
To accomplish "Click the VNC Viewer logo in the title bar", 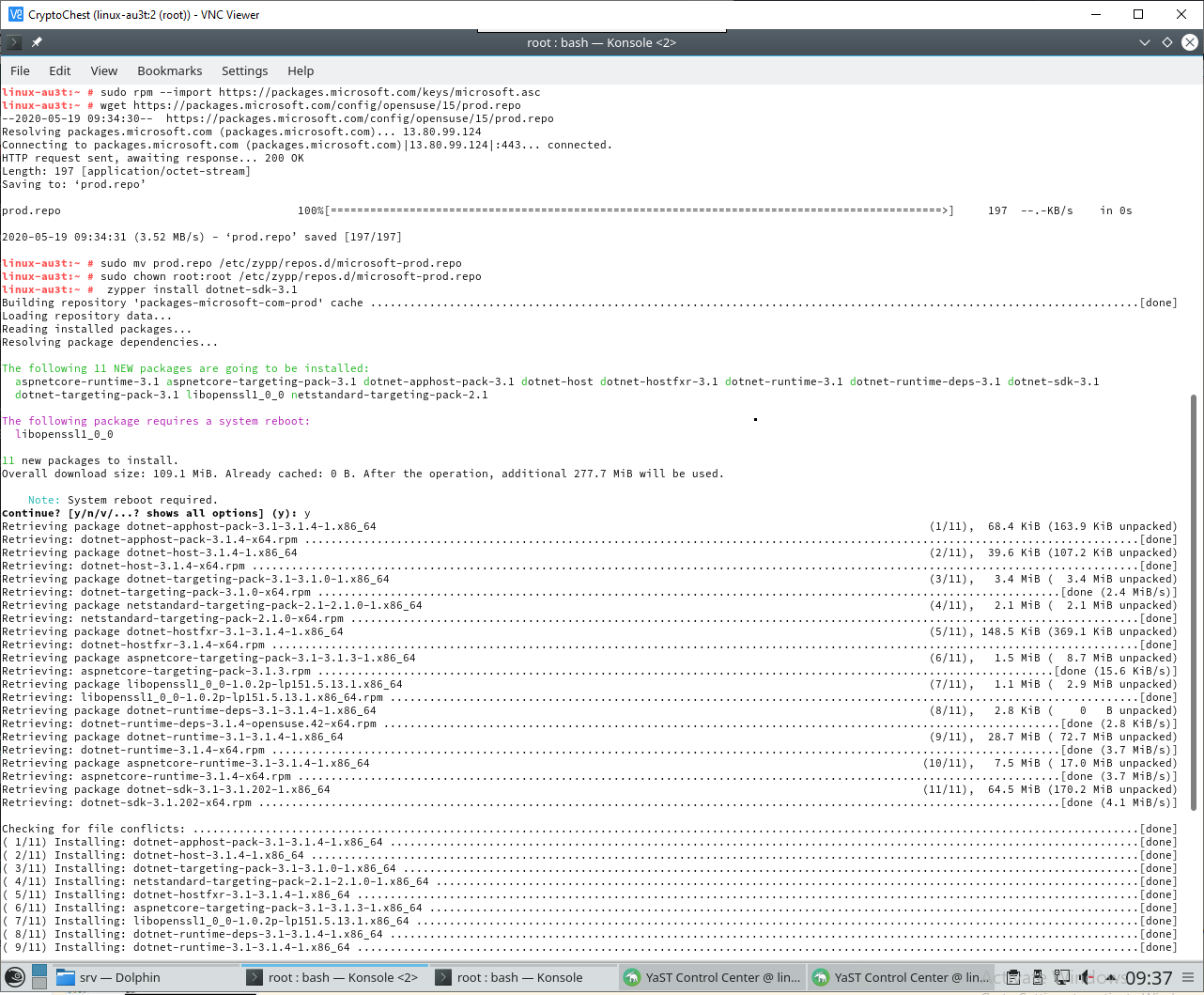I will point(15,14).
